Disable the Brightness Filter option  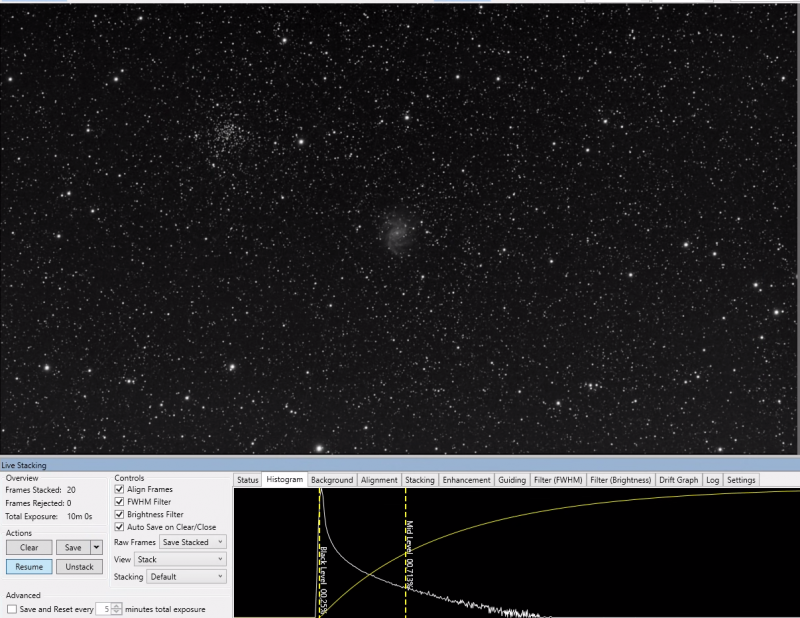pyautogui.click(x=120, y=514)
